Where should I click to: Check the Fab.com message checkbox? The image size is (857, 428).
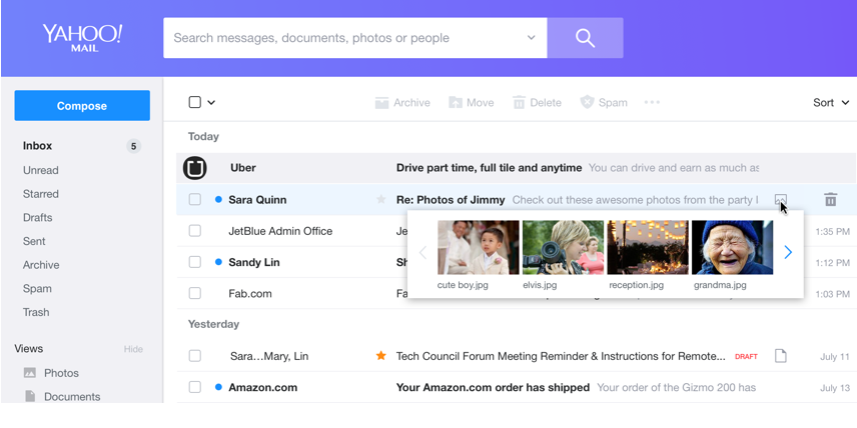click(x=195, y=294)
